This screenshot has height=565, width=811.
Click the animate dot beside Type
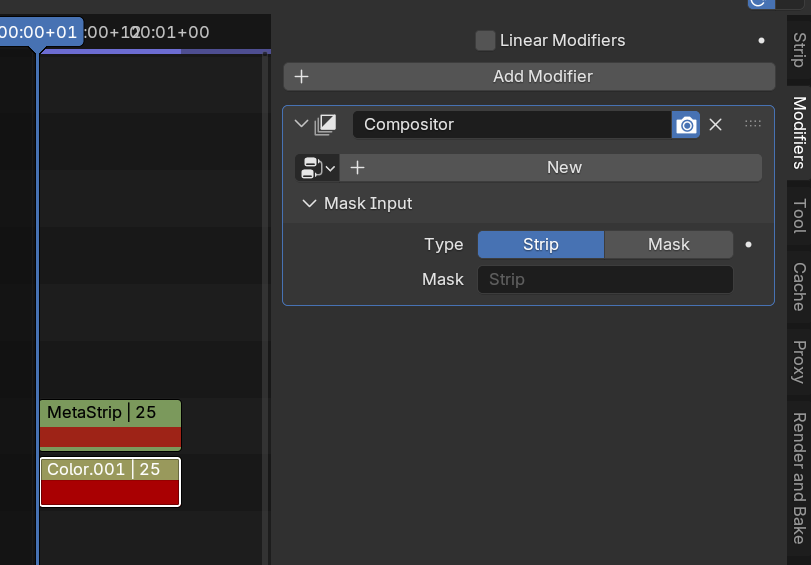click(x=748, y=245)
